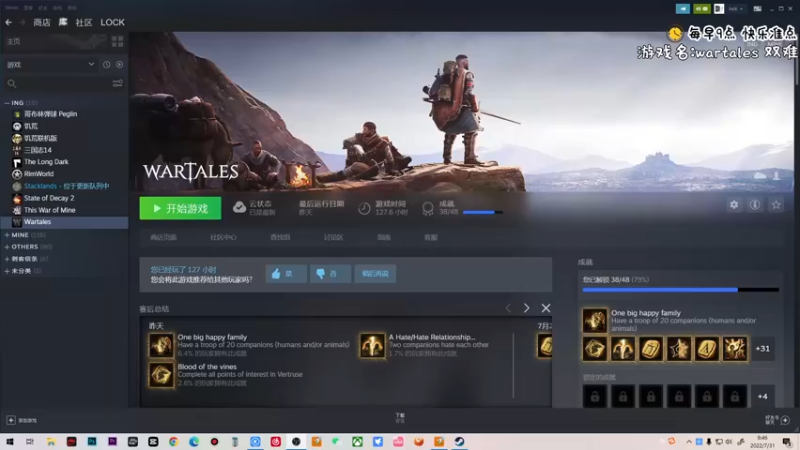Click the first locked achievement padlock icon
The height and width of the screenshot is (450, 800).
pos(595,396)
